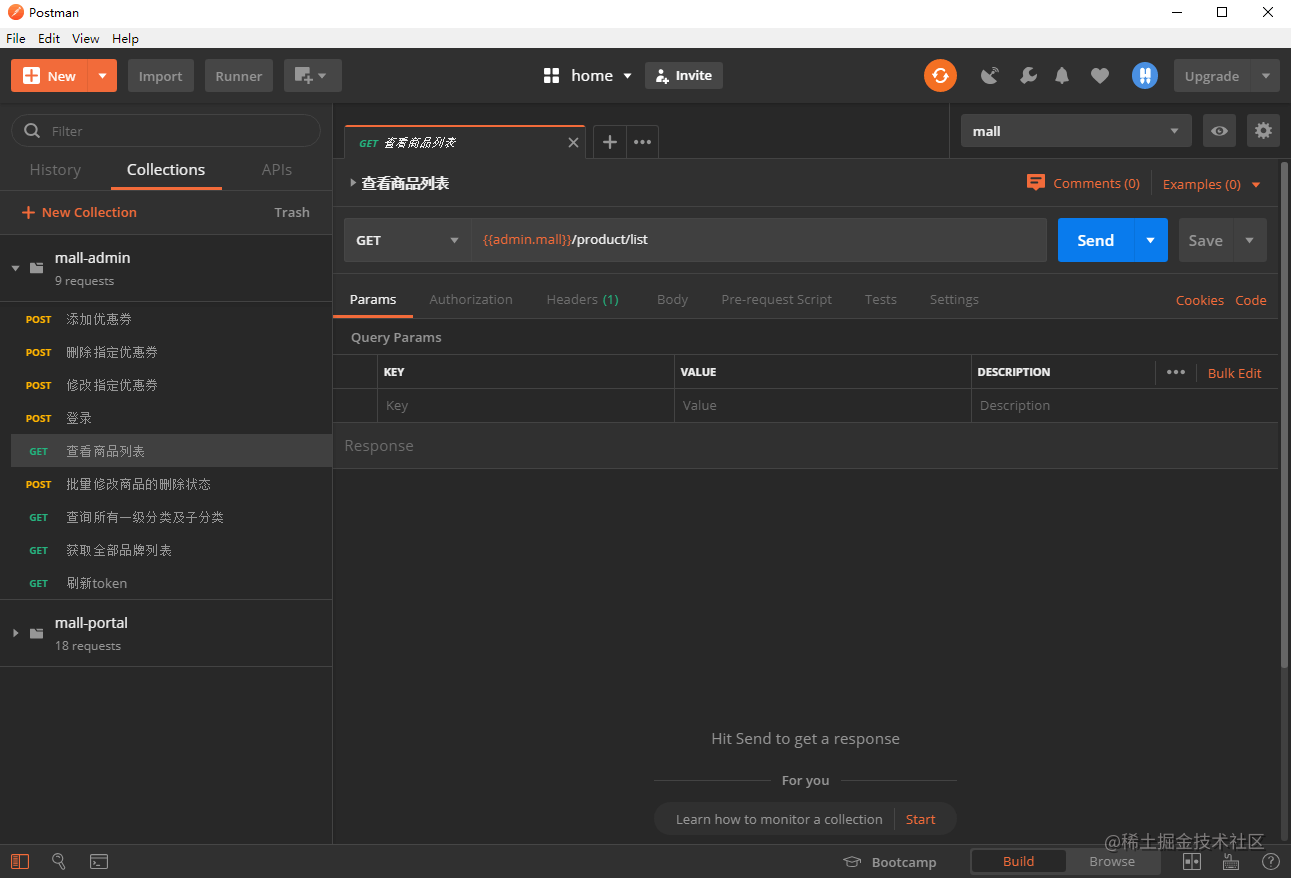Click the heart icon in header
The image size is (1291, 878).
1100,76
